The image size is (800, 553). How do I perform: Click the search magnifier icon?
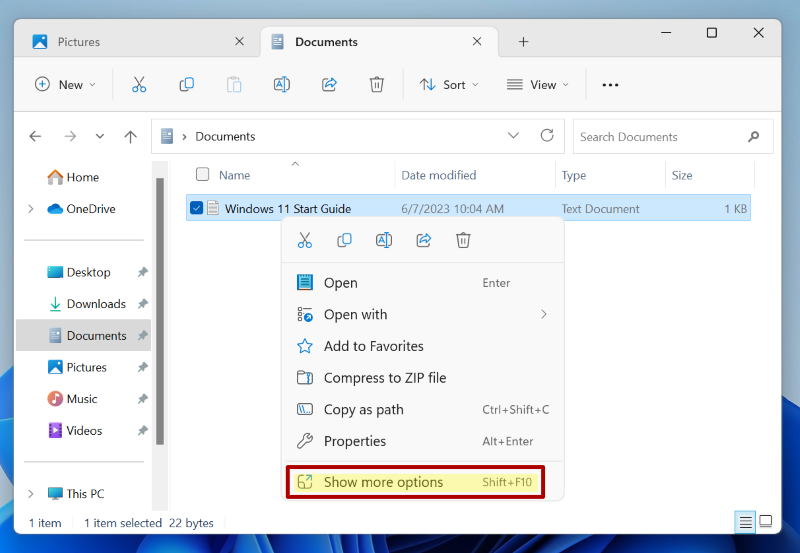pos(754,137)
